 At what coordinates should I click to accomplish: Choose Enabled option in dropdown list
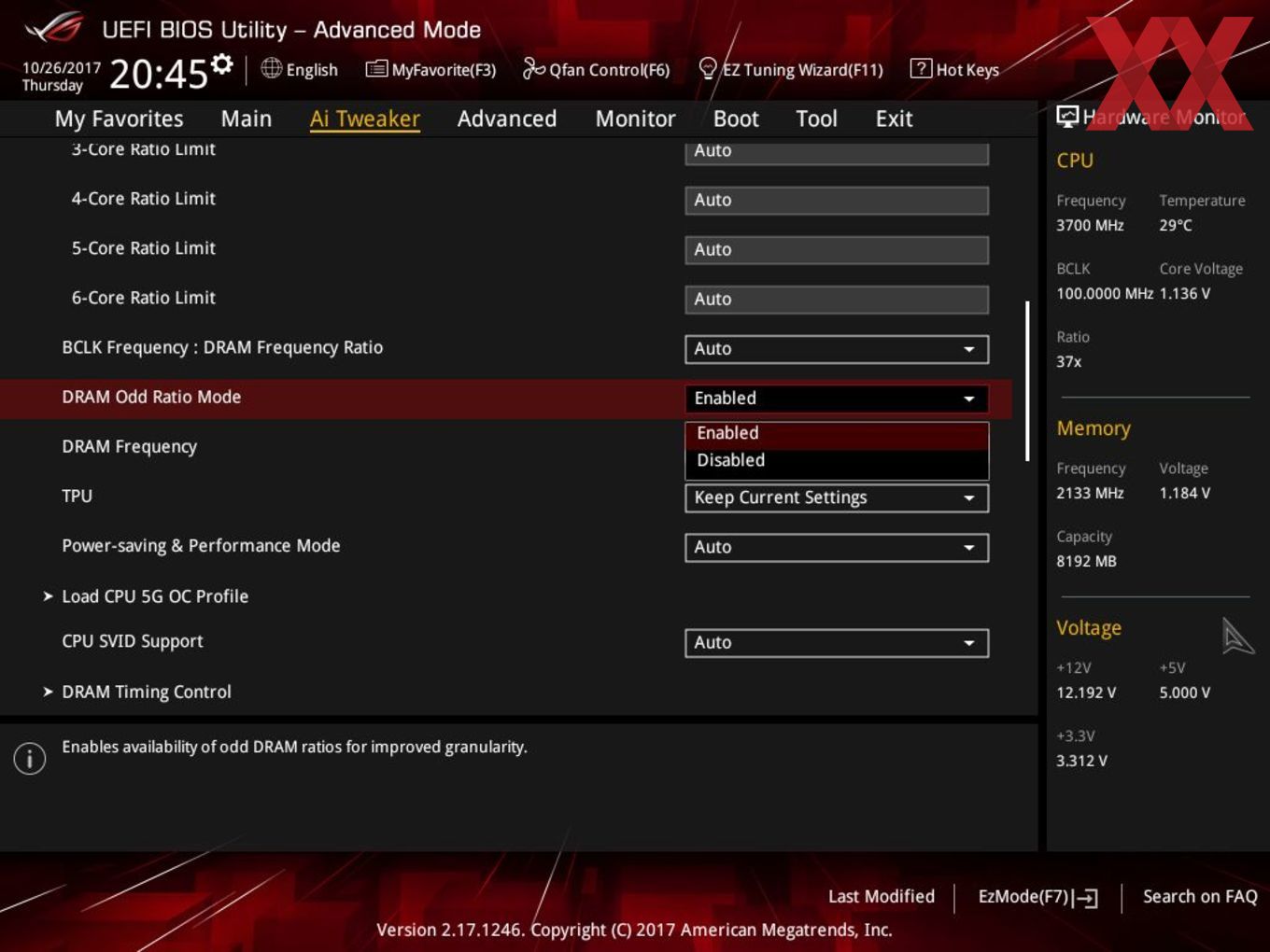pyautogui.click(x=837, y=433)
